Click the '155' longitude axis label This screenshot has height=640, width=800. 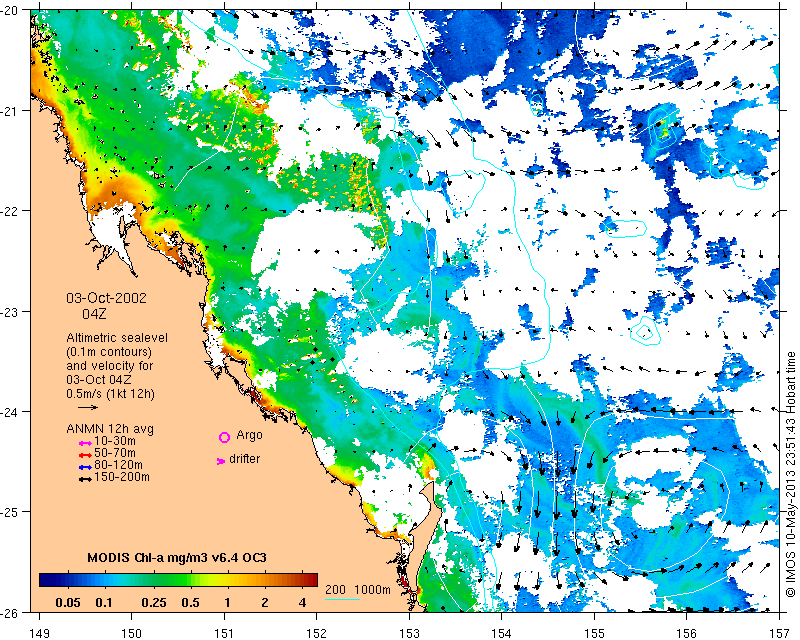click(594, 633)
